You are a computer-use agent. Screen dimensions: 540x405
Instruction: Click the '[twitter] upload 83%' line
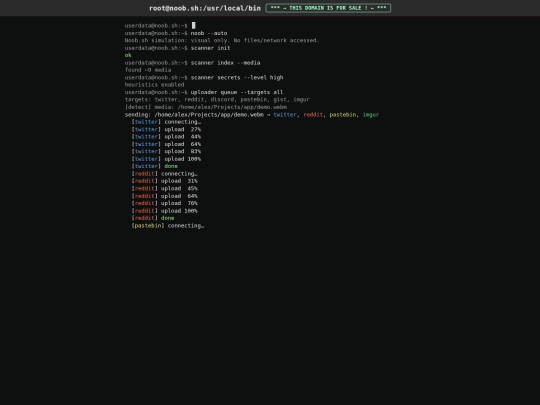(x=166, y=152)
